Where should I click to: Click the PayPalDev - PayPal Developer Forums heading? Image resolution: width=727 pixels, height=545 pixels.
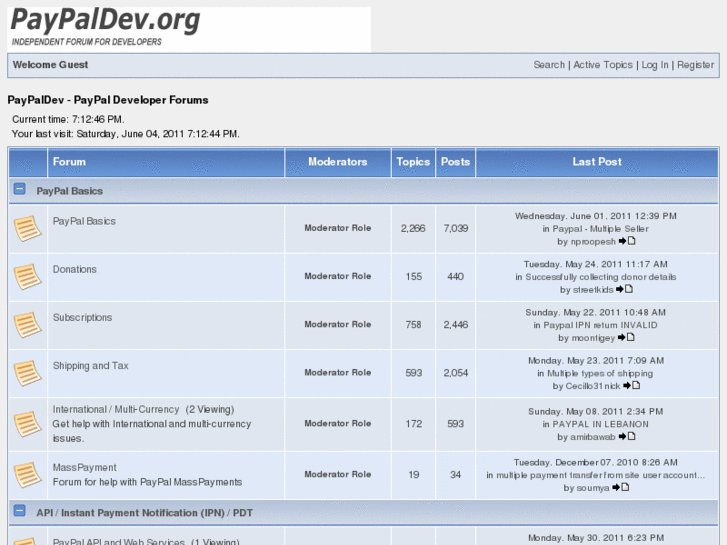tap(108, 100)
